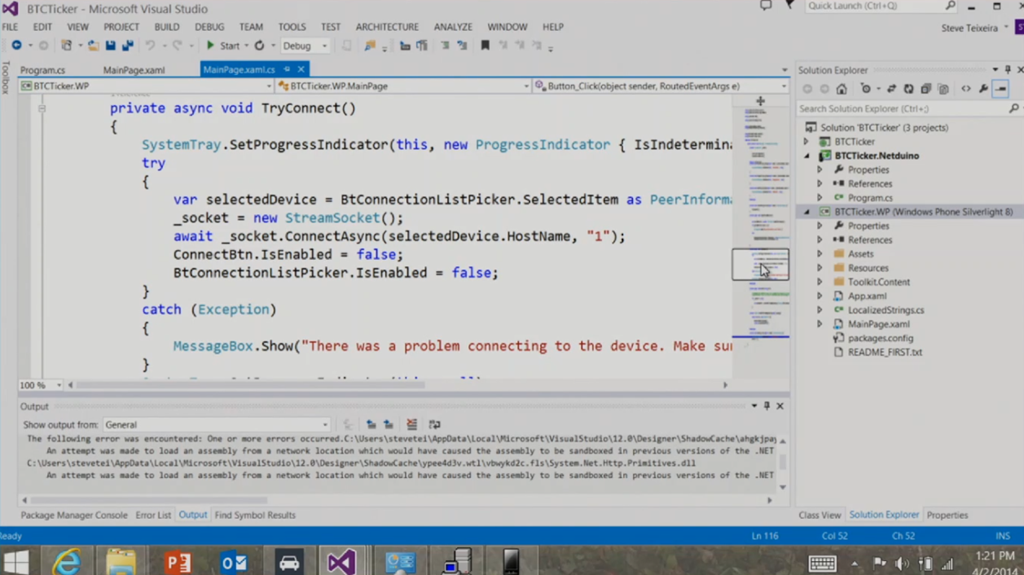Viewport: 1024px width, 575px height.
Task: Switch to the Program.cs tab
Action: (42, 70)
